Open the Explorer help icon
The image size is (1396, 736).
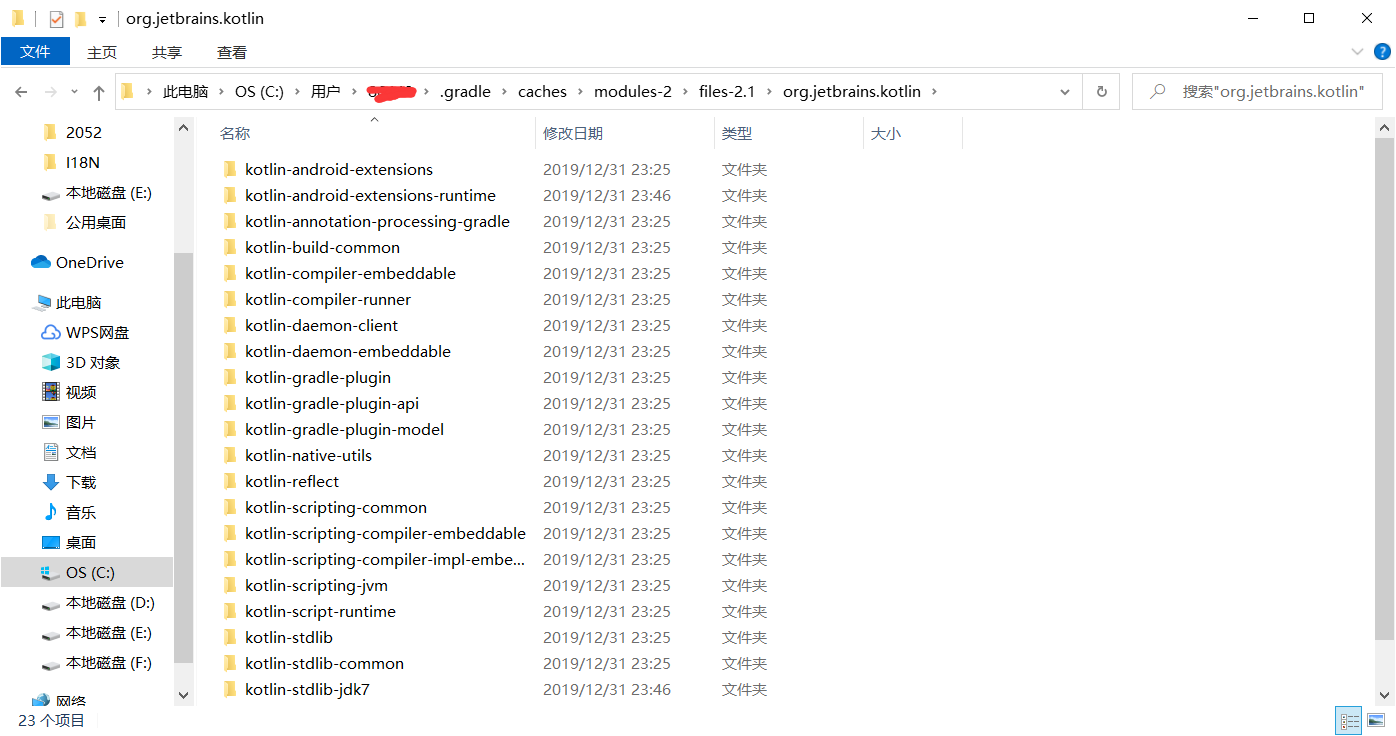[1383, 52]
